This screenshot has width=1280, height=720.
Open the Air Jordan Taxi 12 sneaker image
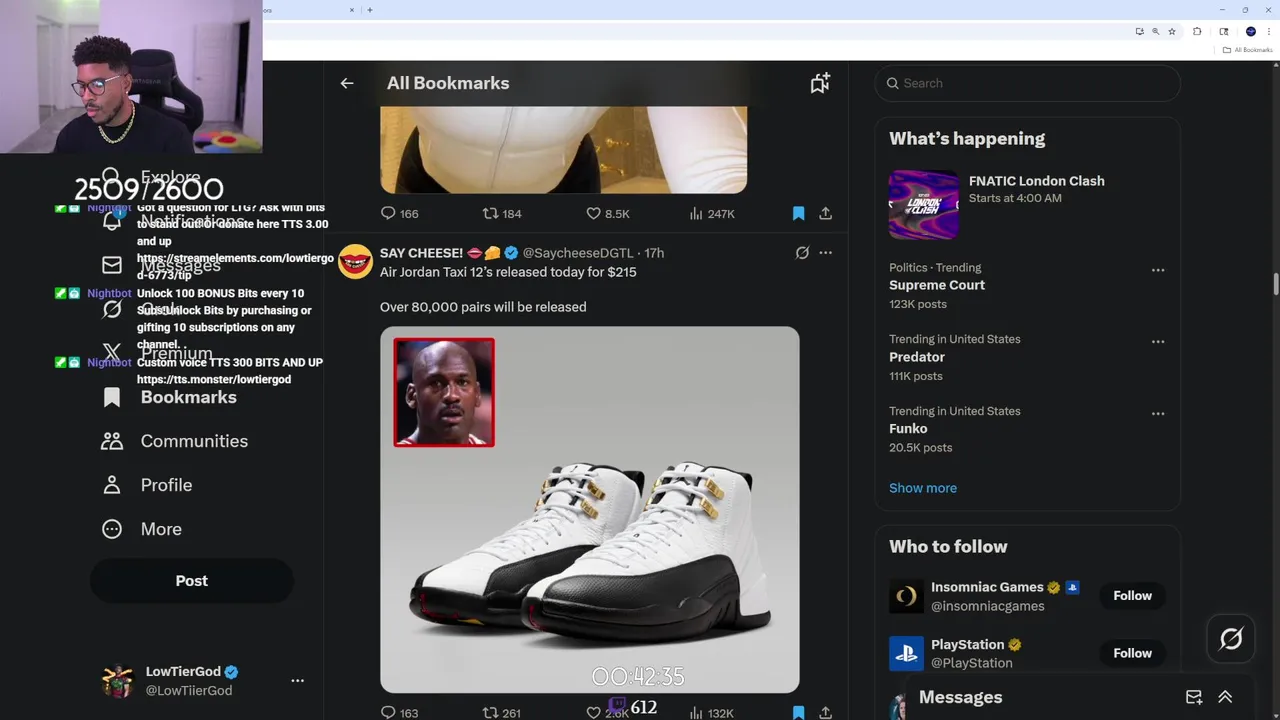[589, 509]
